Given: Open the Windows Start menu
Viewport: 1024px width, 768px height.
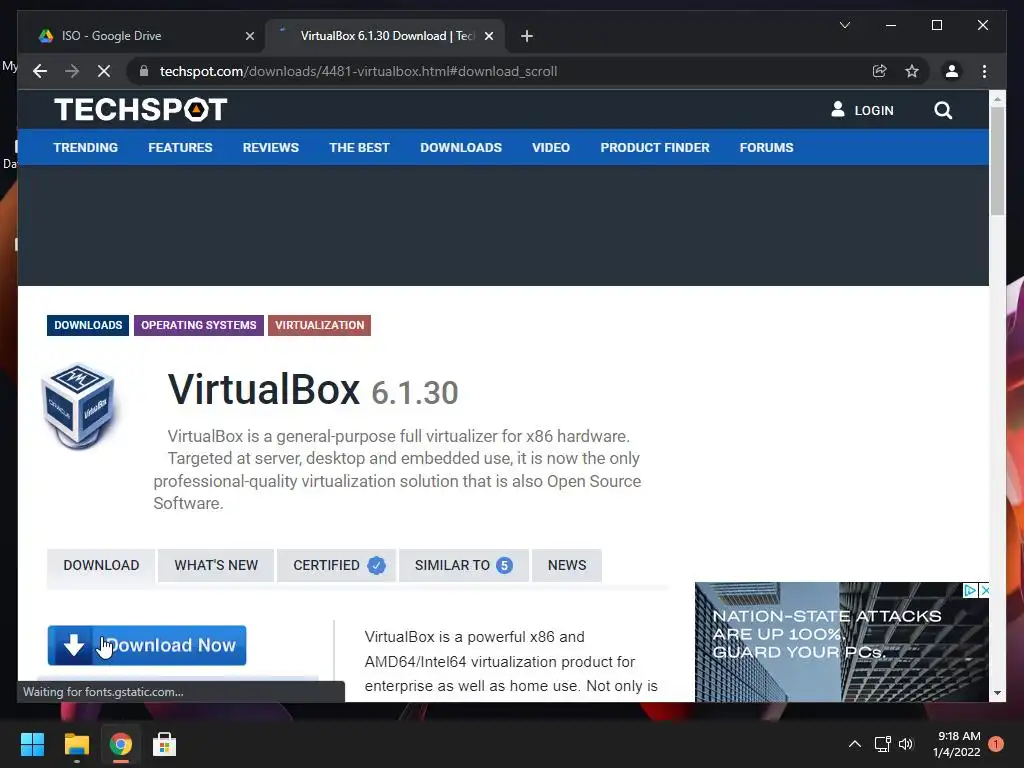Looking at the screenshot, I should 33,744.
